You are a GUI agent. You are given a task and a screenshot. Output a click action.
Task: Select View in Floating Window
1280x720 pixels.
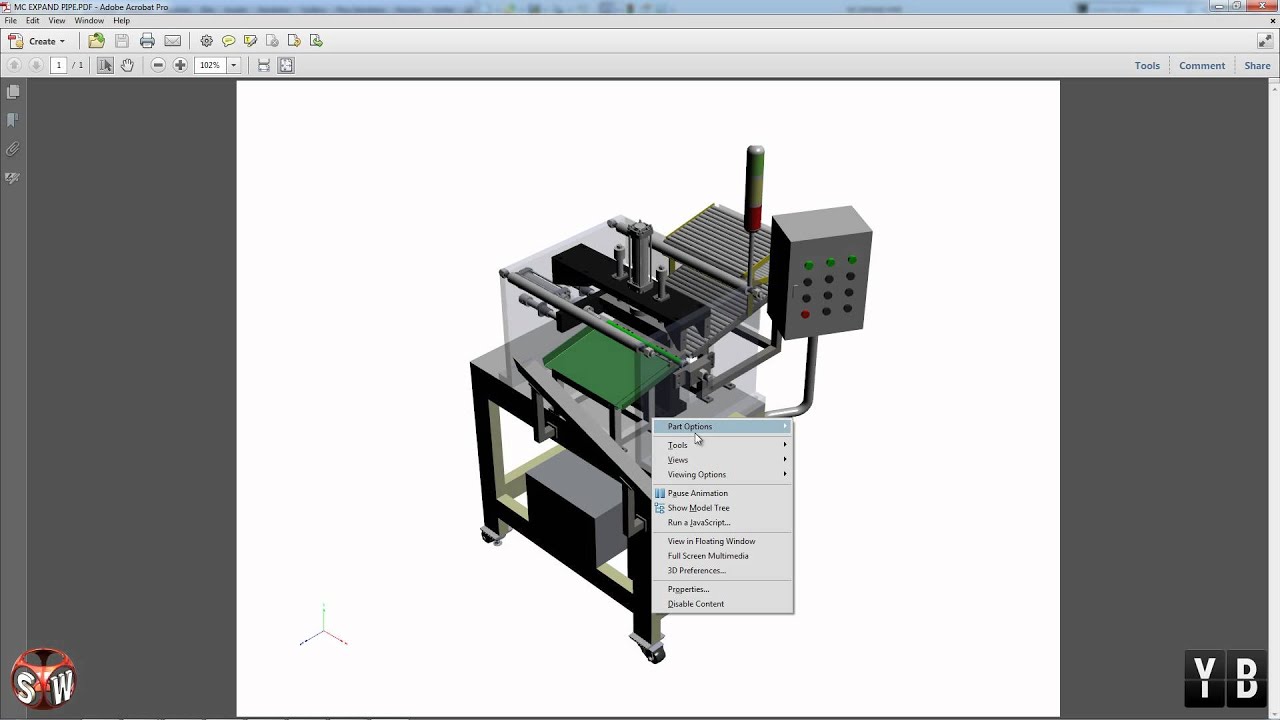tap(722, 541)
